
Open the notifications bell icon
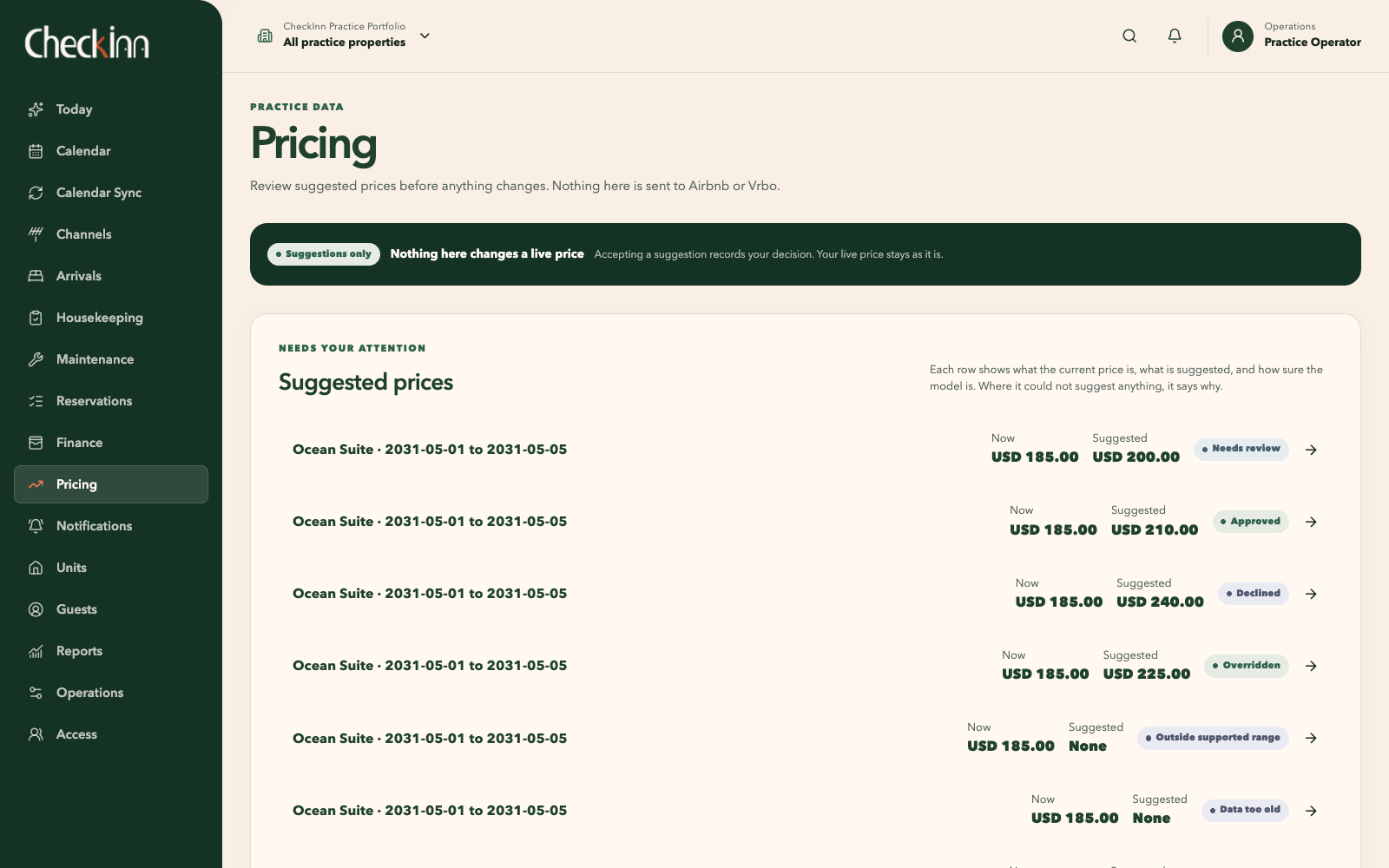1175,36
